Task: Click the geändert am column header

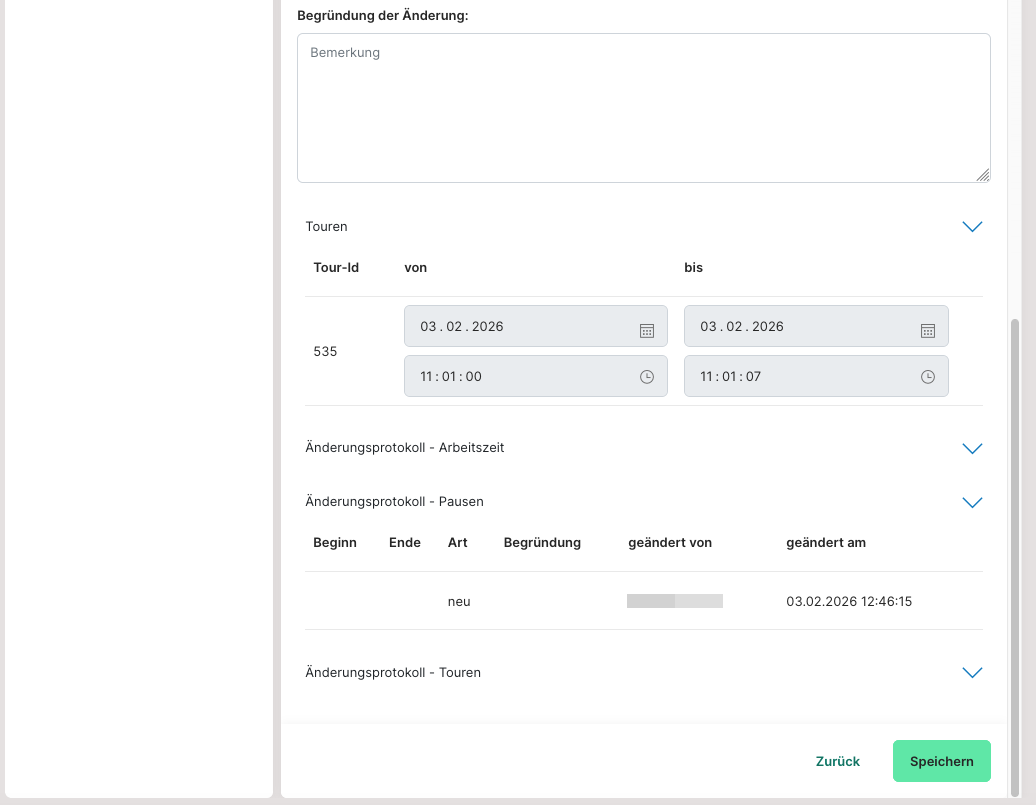Action: click(826, 543)
